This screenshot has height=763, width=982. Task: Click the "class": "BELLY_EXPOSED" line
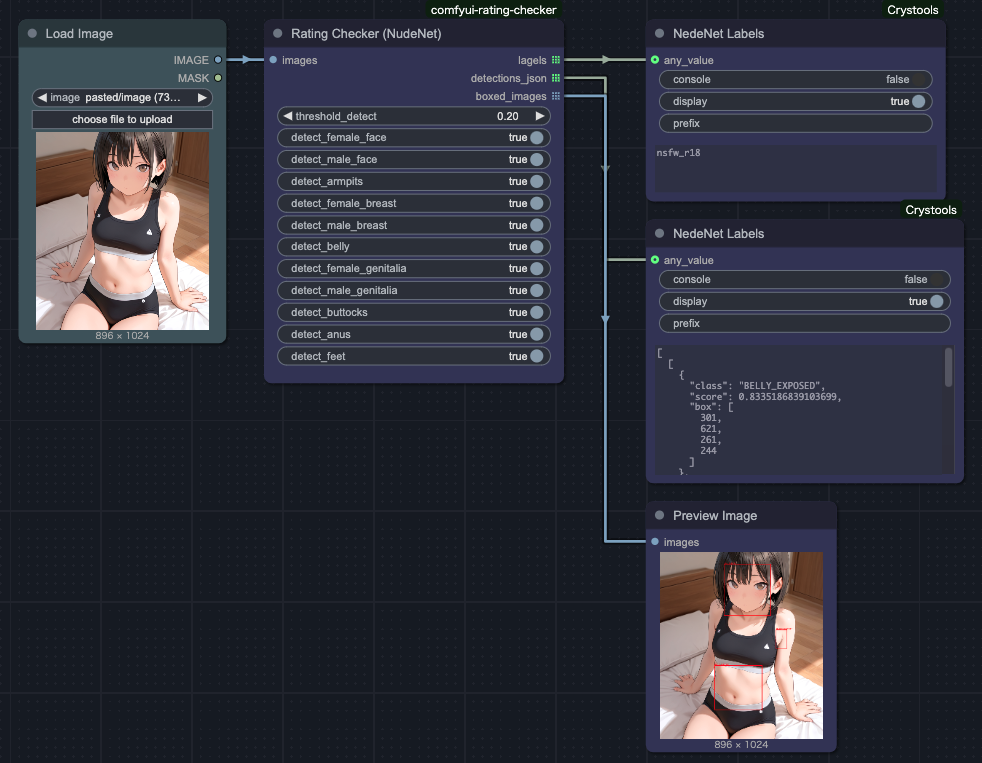[757, 386]
